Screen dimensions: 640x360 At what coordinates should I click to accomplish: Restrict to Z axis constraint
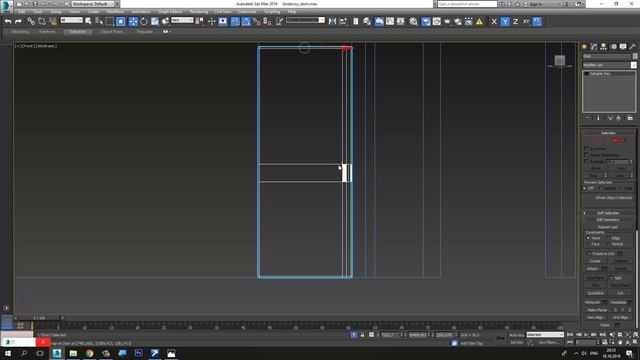(x=516, y=21)
